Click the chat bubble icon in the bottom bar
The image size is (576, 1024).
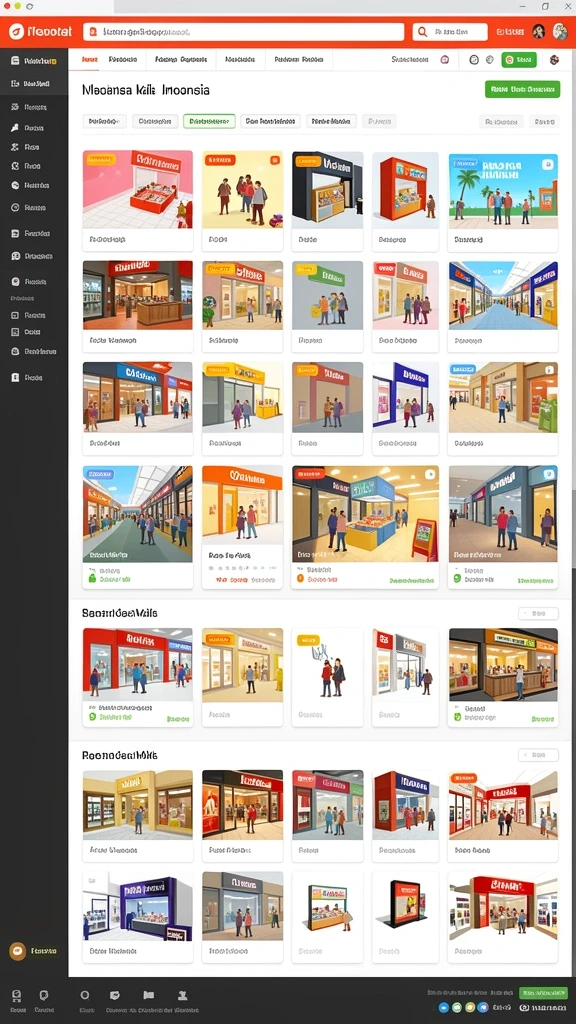click(x=44, y=995)
